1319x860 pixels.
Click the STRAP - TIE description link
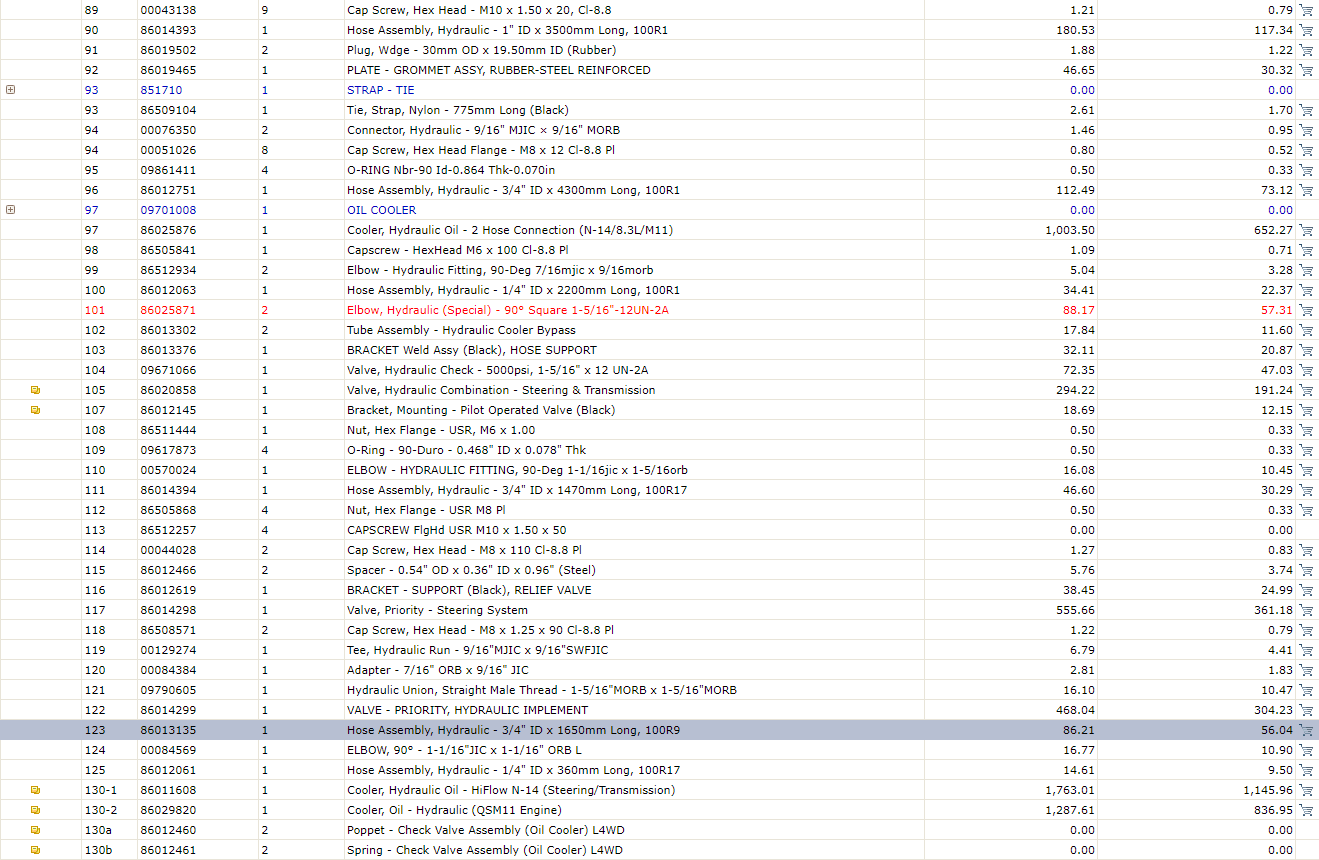click(x=381, y=90)
